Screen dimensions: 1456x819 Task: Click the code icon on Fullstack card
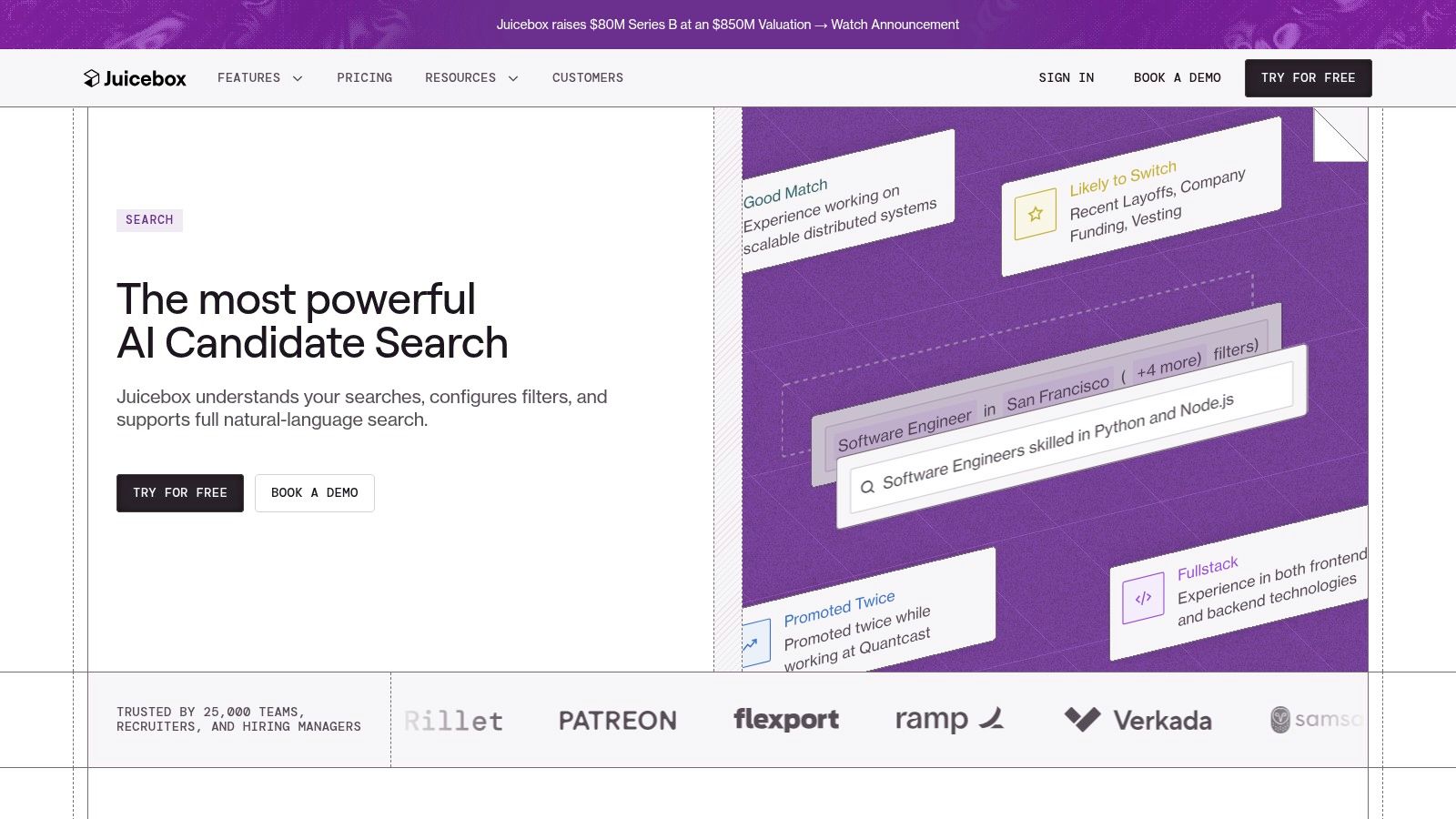point(1143,598)
